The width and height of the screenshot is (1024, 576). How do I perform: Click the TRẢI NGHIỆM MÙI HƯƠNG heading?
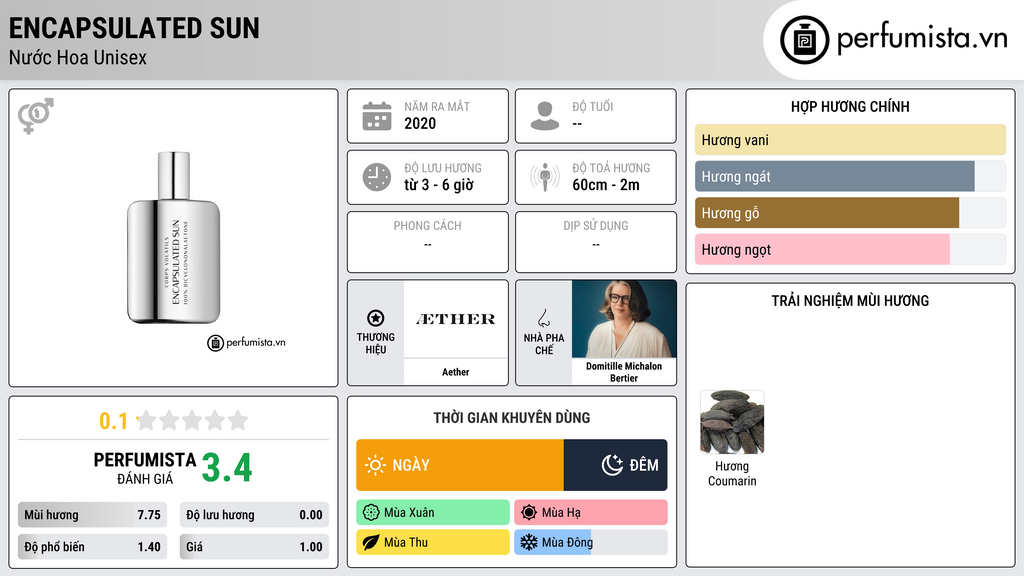[850, 301]
